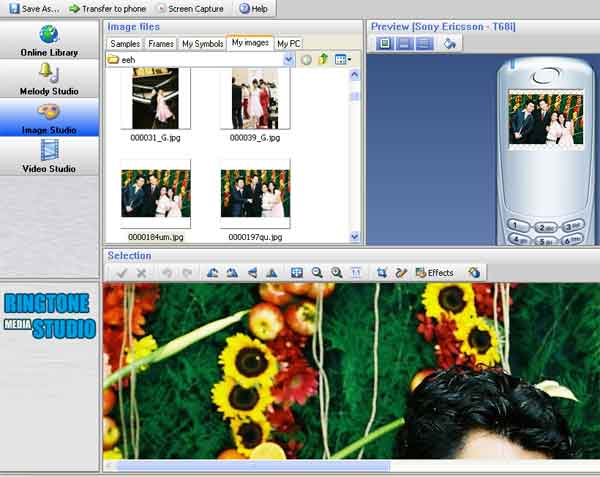600x477 pixels.
Task: Click the phone keypad 1 key
Action: coord(518,226)
